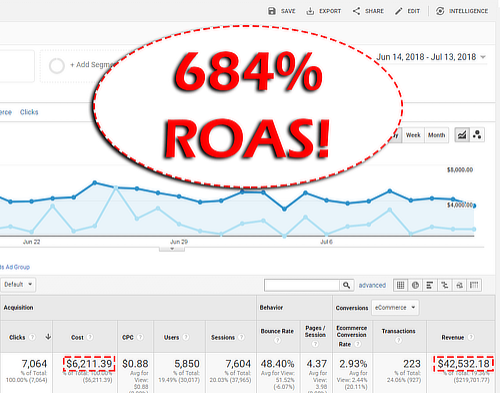The height and width of the screenshot is (393, 500).
Task: Click EDIT in the top bar
Action: pyautogui.click(x=407, y=11)
